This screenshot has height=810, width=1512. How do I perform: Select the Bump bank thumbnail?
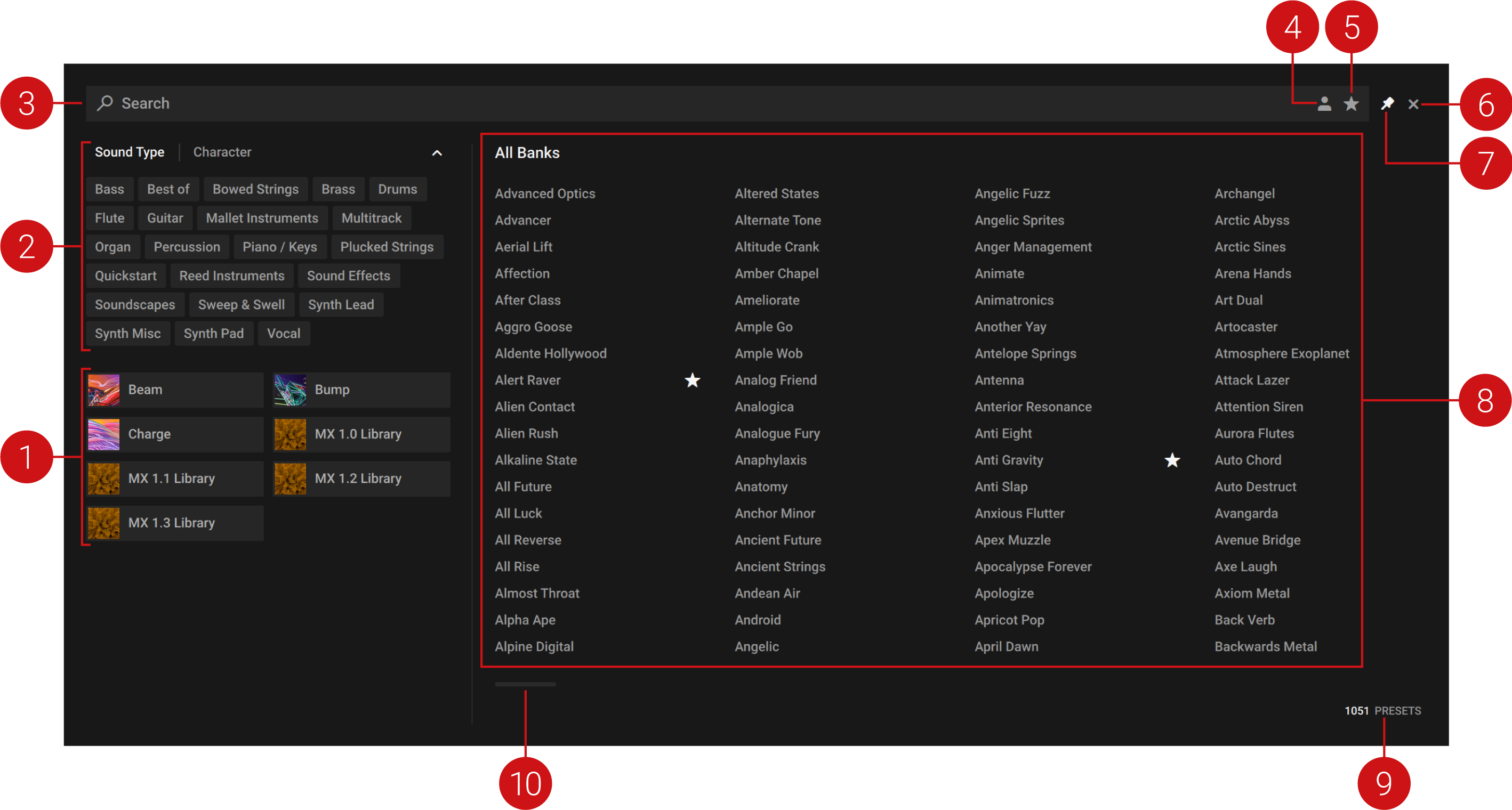click(x=290, y=390)
